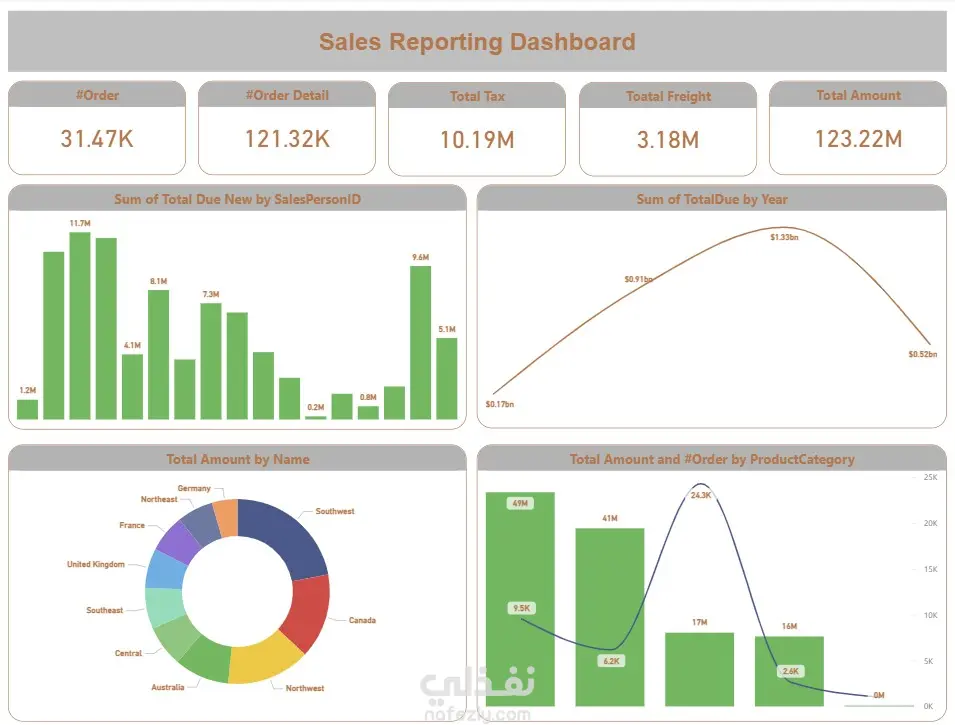Select the smallest 0.2M salesperson bar
This screenshot has height=725, width=955.
point(315,417)
